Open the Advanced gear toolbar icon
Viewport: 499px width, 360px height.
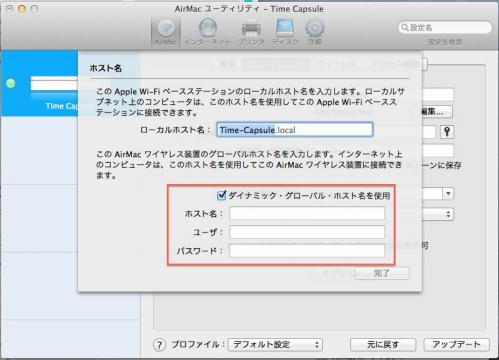(x=314, y=32)
